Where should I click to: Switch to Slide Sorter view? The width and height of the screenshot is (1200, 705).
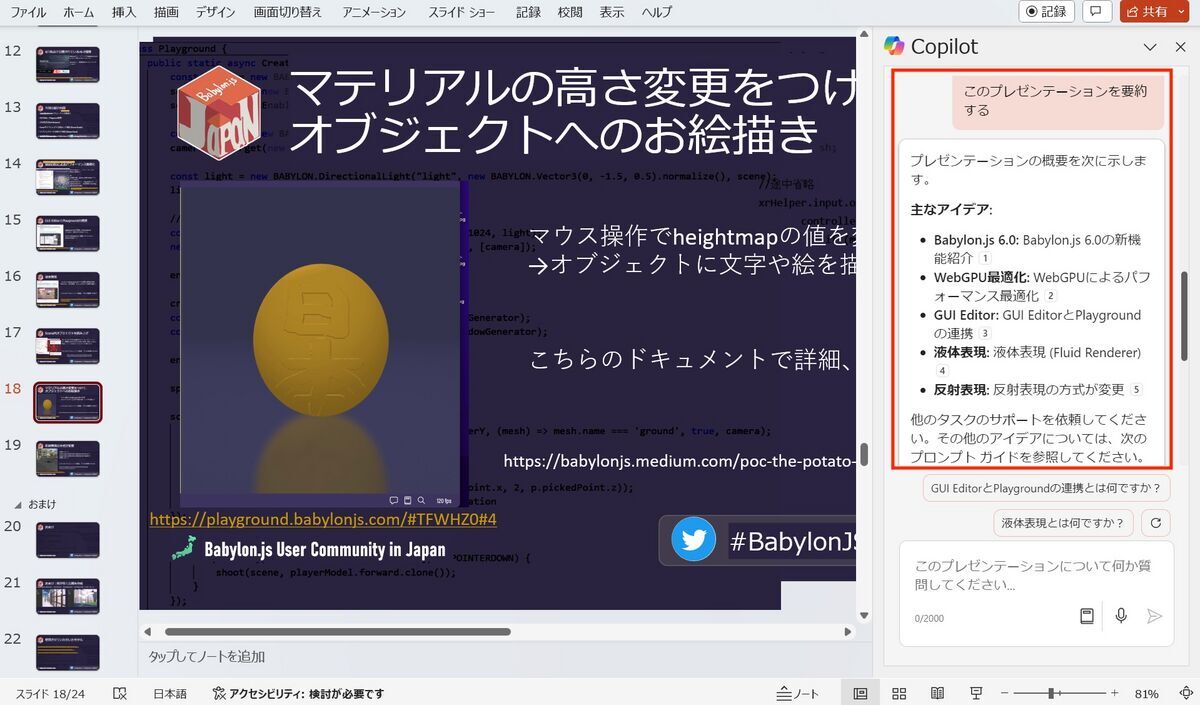(899, 693)
